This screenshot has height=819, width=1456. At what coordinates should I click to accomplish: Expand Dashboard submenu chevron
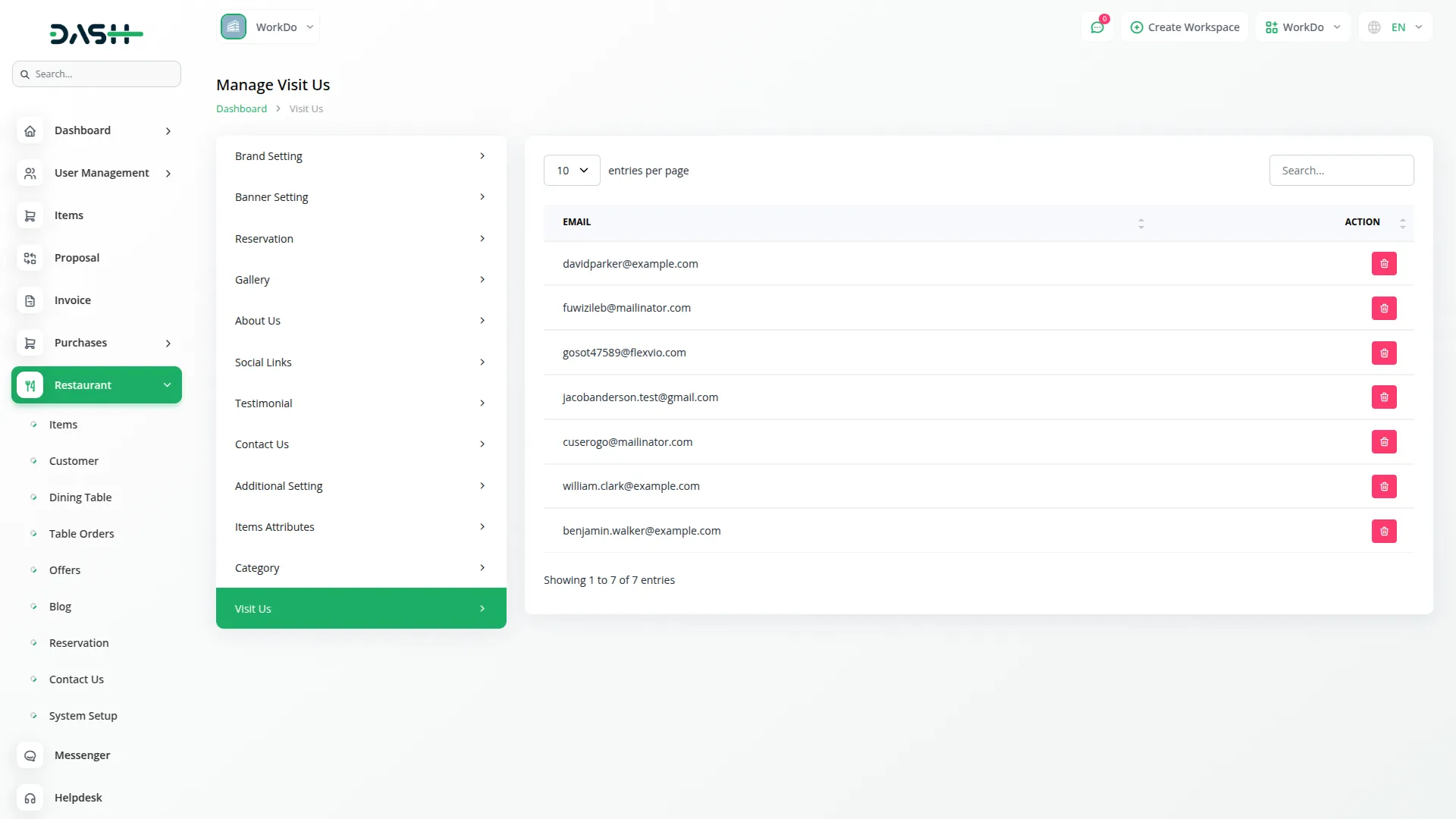pyautogui.click(x=168, y=131)
